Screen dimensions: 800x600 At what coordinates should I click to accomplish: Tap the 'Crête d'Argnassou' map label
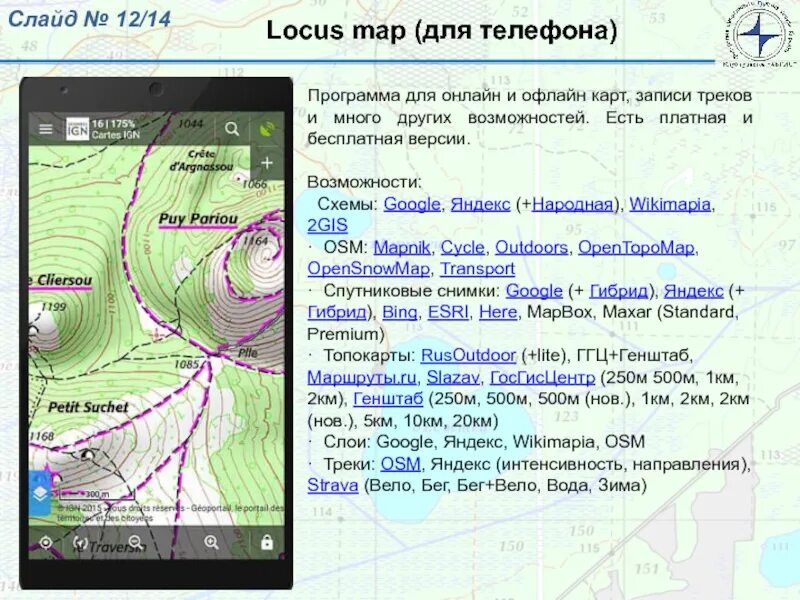[202, 160]
